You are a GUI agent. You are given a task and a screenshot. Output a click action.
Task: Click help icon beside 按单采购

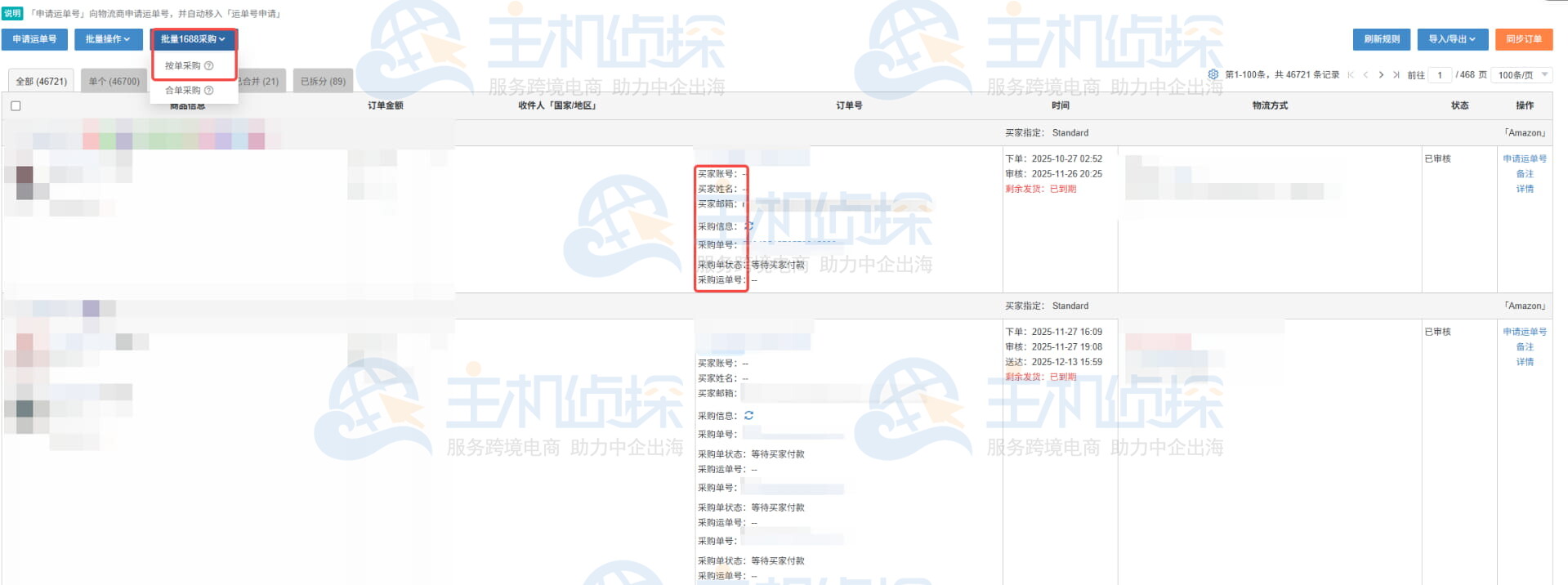coord(209,66)
